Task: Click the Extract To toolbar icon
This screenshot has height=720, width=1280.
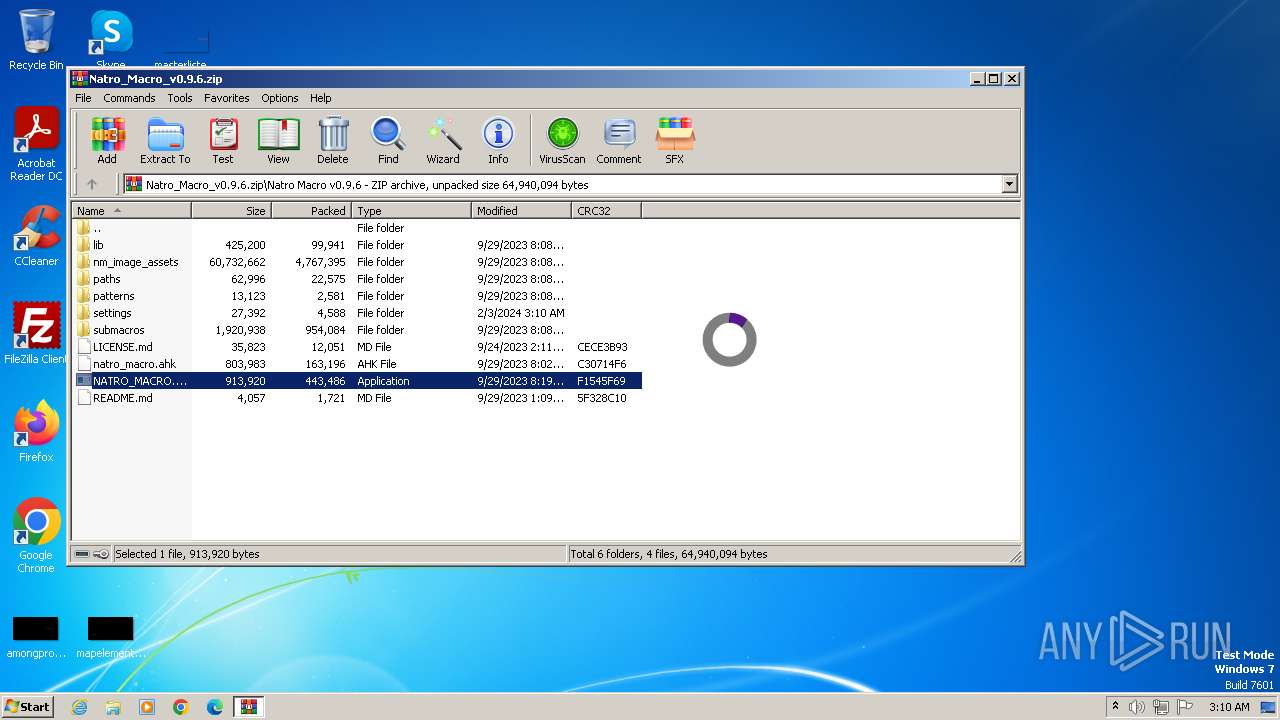Action: 165,141
